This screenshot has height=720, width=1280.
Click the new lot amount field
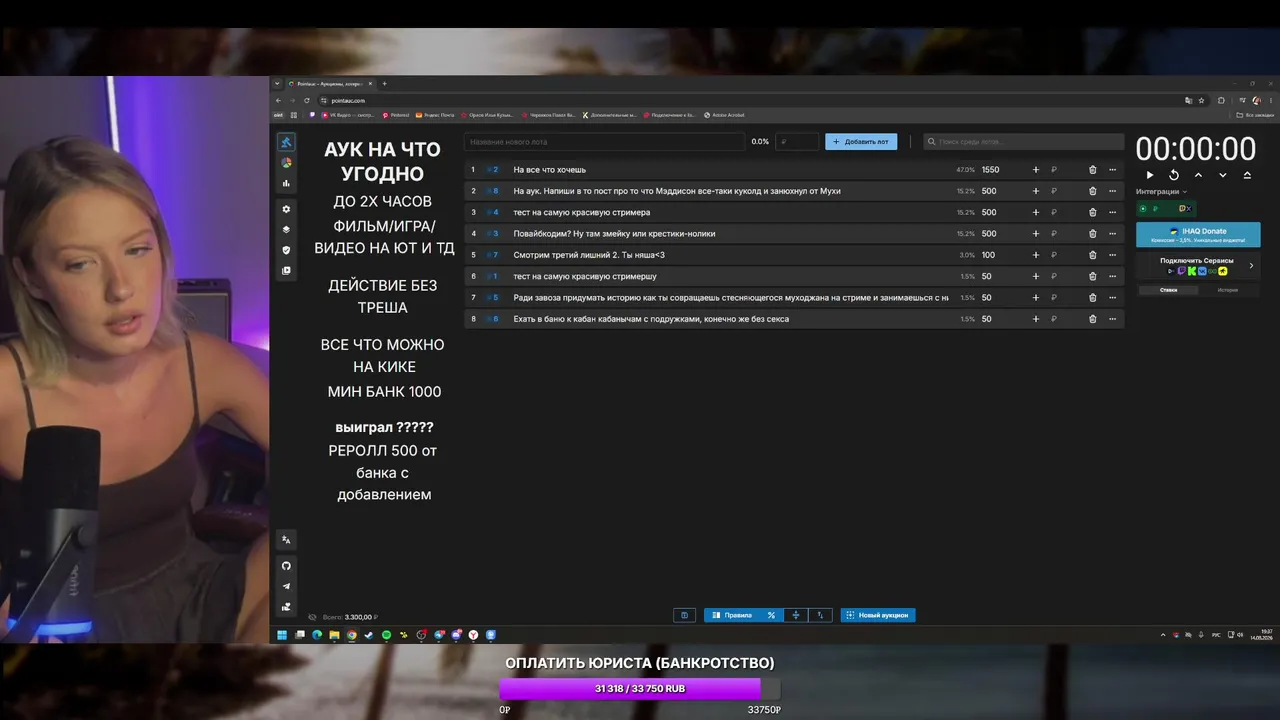[x=797, y=142]
